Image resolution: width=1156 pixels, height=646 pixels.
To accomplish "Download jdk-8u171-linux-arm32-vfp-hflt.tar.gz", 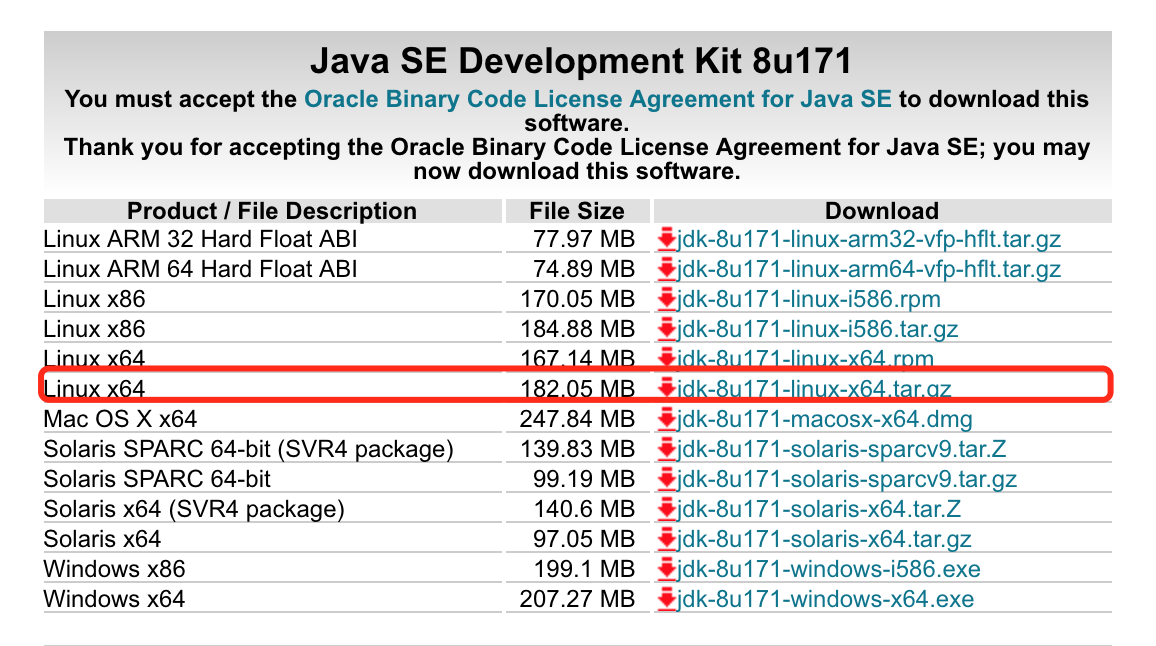I will (x=868, y=239).
